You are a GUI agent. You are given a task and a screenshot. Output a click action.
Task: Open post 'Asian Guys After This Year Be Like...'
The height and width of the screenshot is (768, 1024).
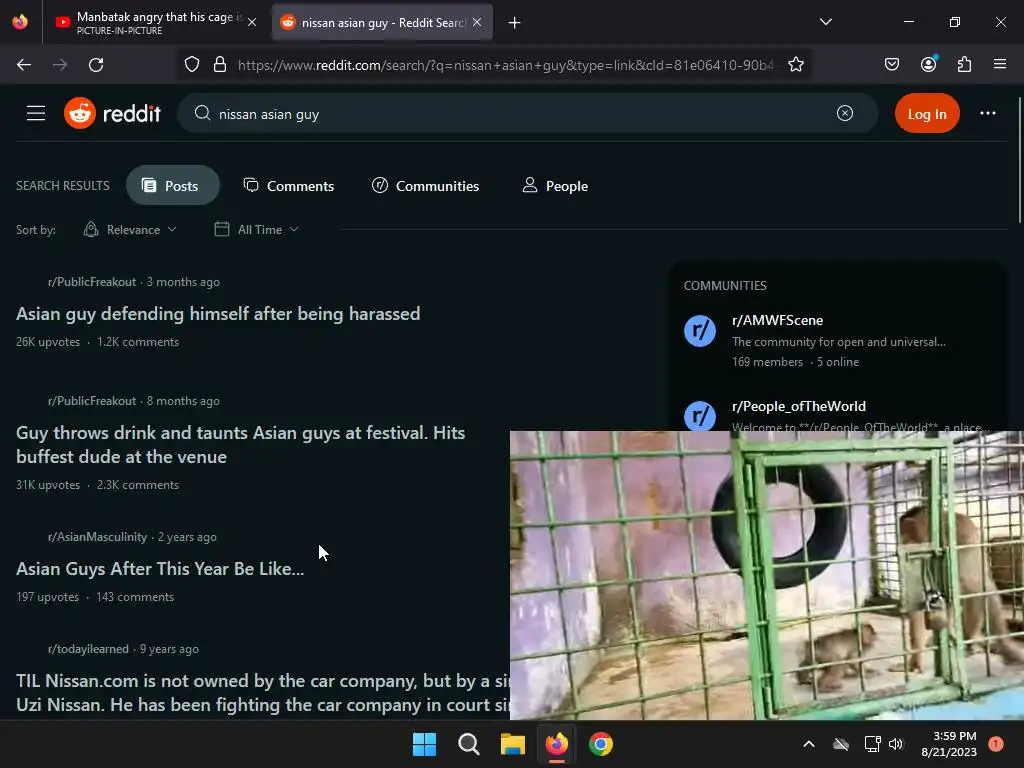point(160,569)
